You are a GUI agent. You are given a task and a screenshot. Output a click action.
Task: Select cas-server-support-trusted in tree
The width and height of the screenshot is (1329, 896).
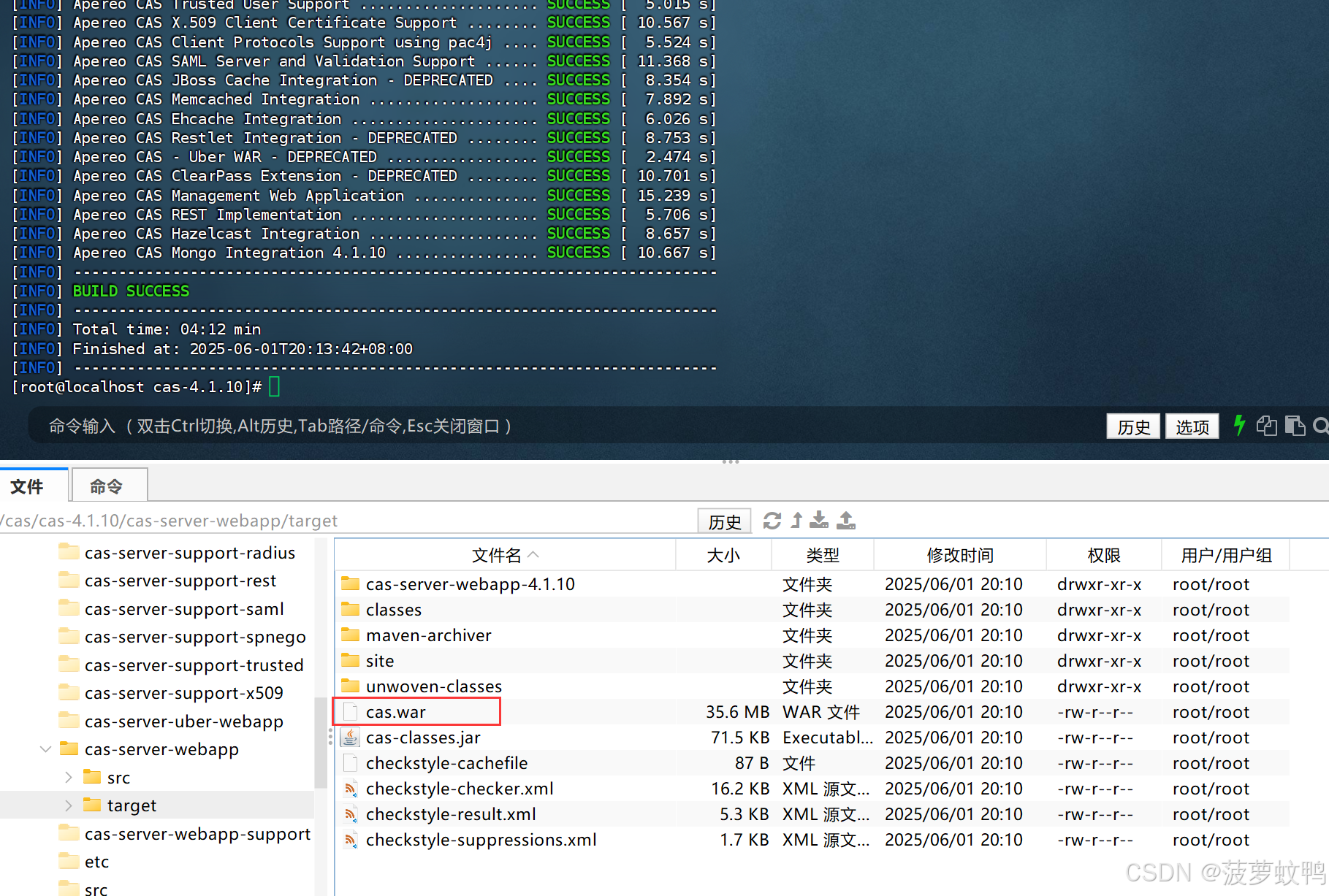194,665
